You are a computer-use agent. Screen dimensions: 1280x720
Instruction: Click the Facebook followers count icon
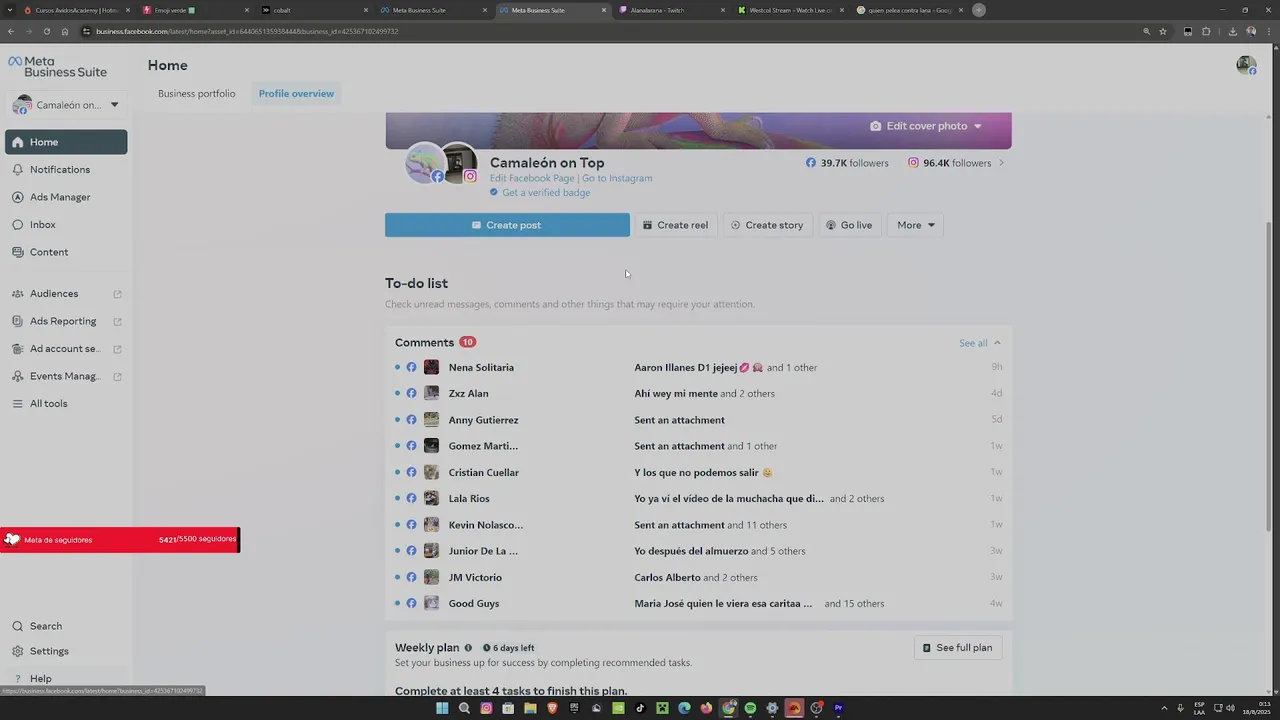click(811, 163)
